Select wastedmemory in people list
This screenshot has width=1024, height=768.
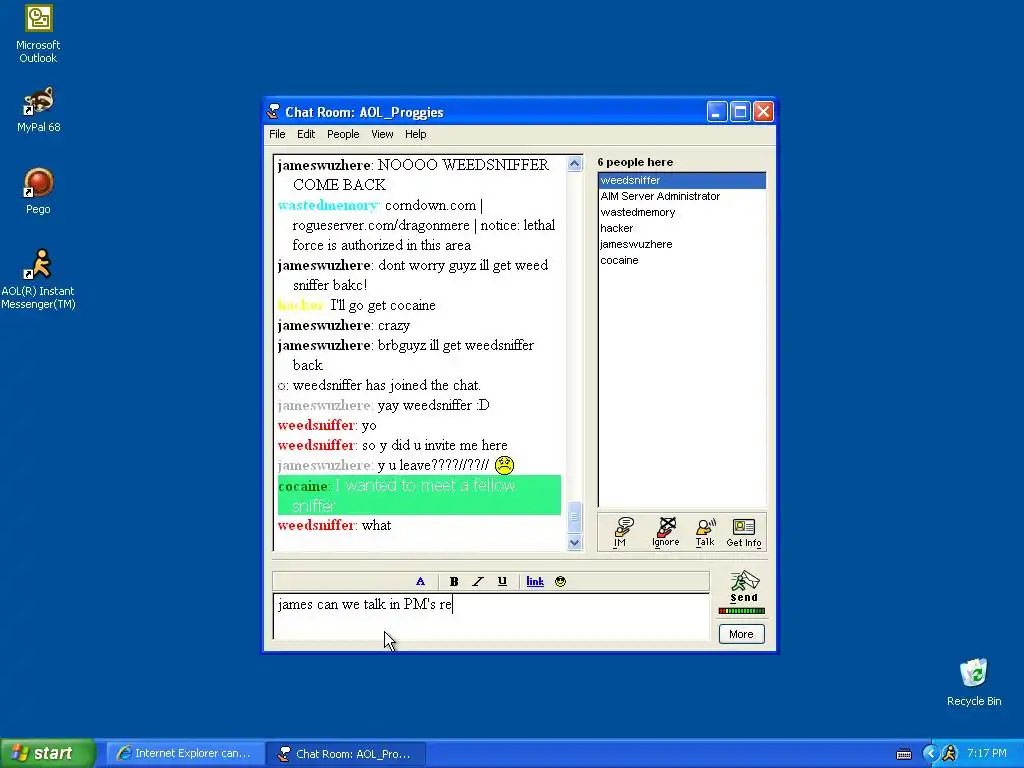click(x=682, y=212)
